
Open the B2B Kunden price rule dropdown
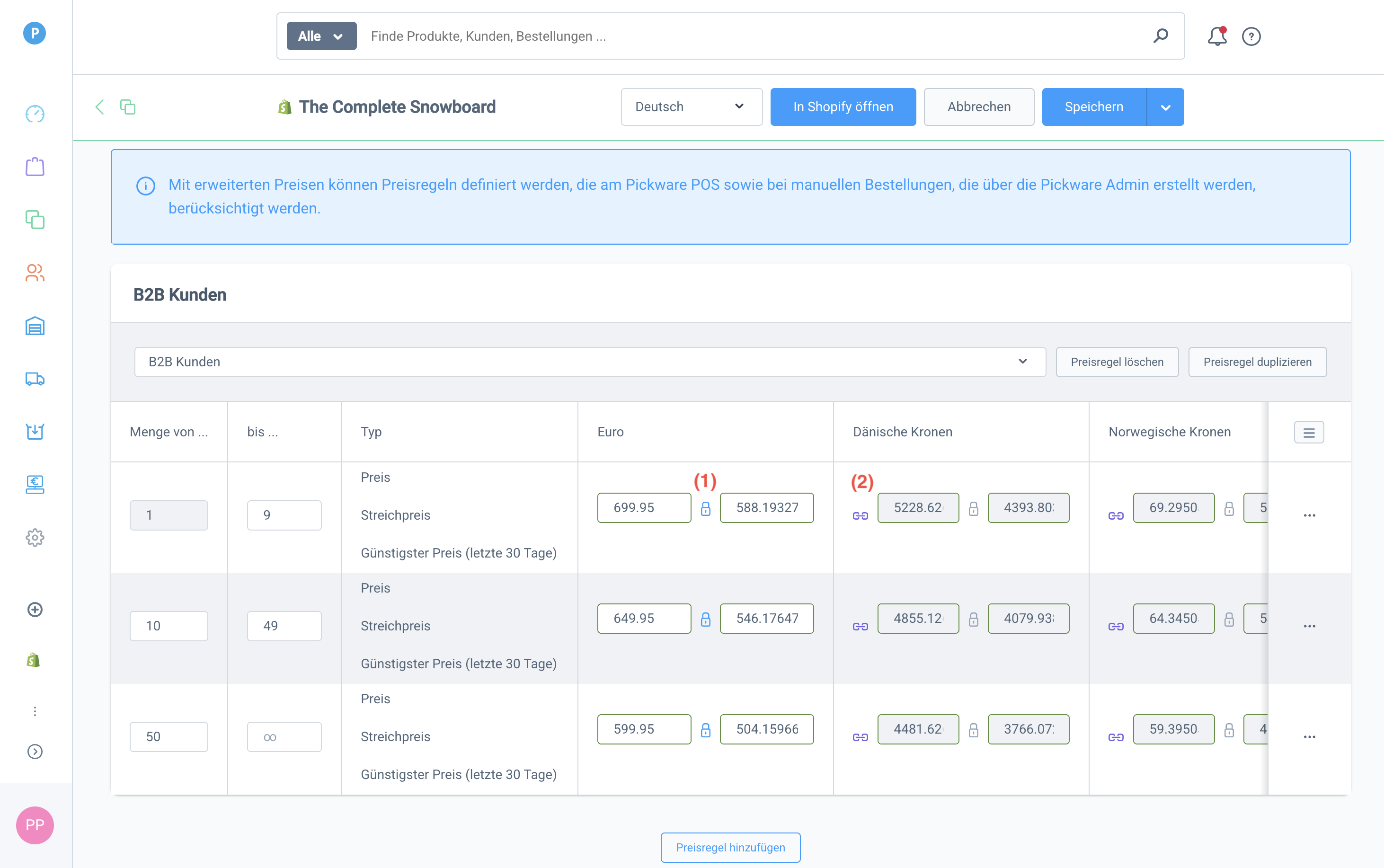tap(590, 362)
